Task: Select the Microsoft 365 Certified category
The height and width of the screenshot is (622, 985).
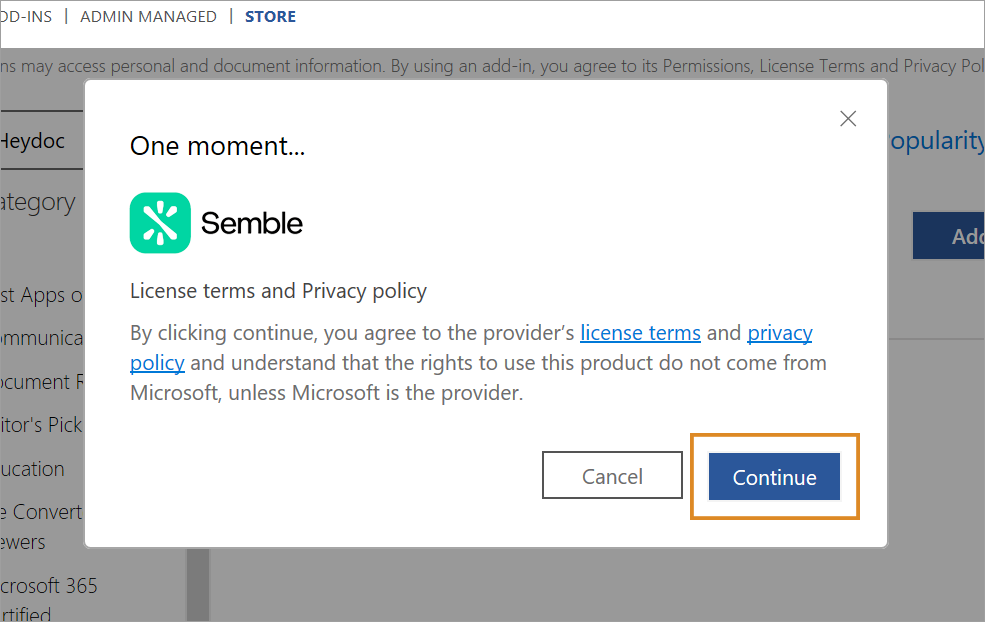Action: 48,599
